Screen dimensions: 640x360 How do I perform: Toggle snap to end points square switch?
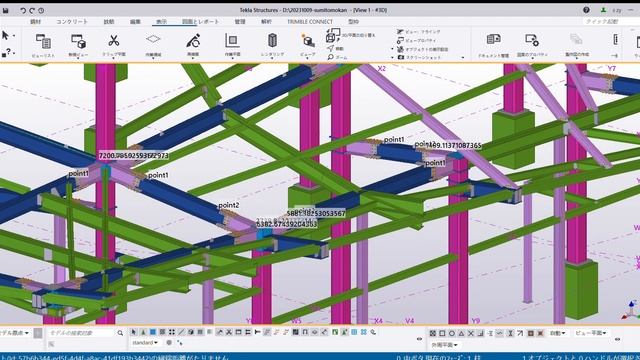442,333
